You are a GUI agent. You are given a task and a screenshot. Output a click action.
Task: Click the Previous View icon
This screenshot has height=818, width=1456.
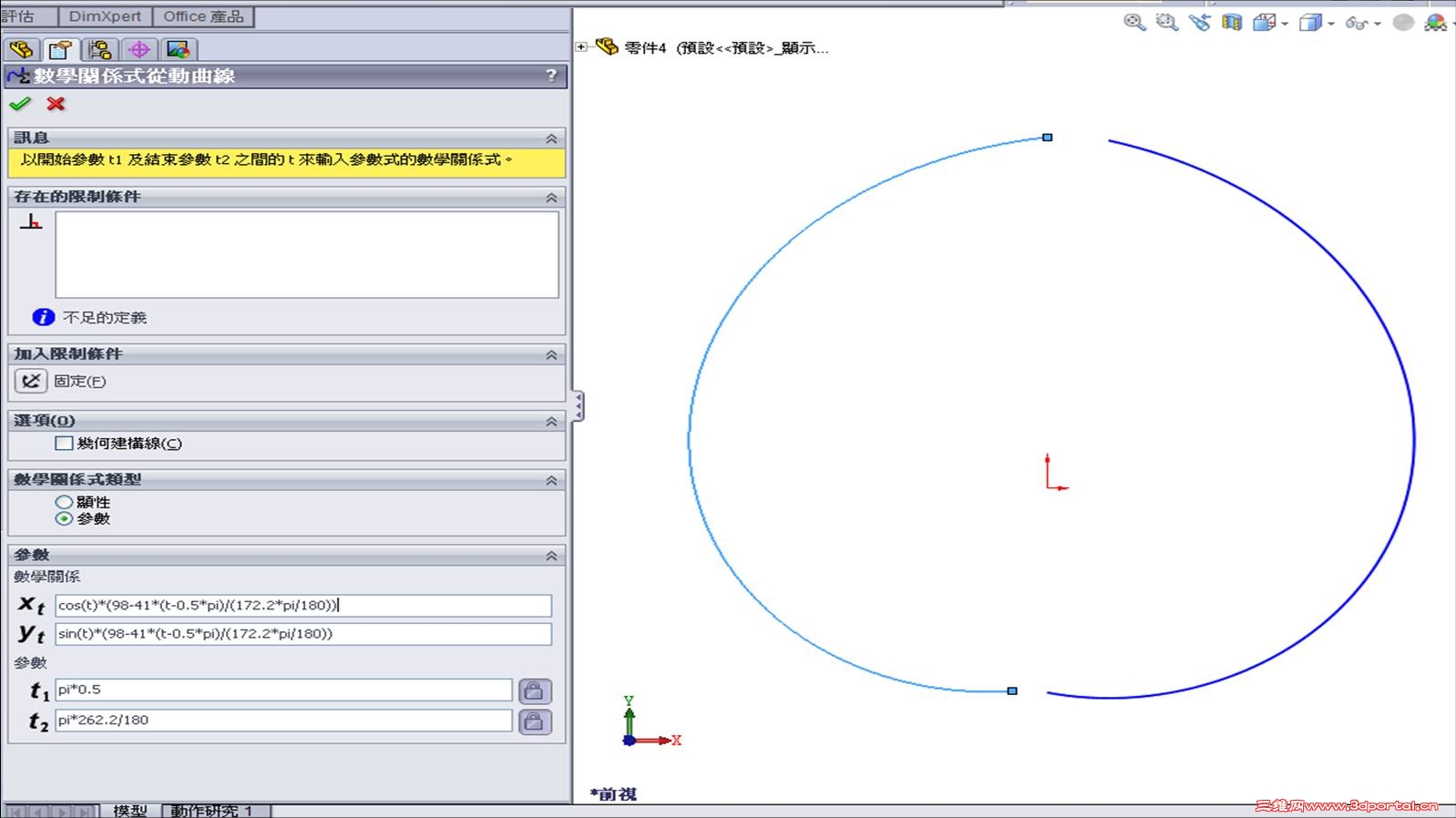1199,22
